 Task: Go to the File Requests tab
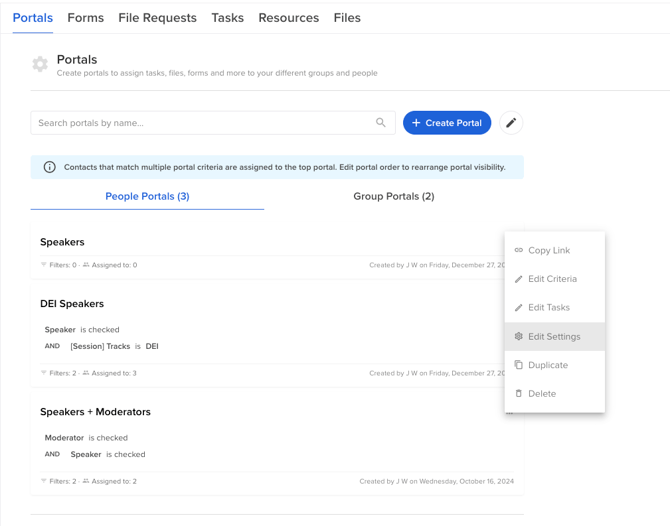tap(157, 18)
